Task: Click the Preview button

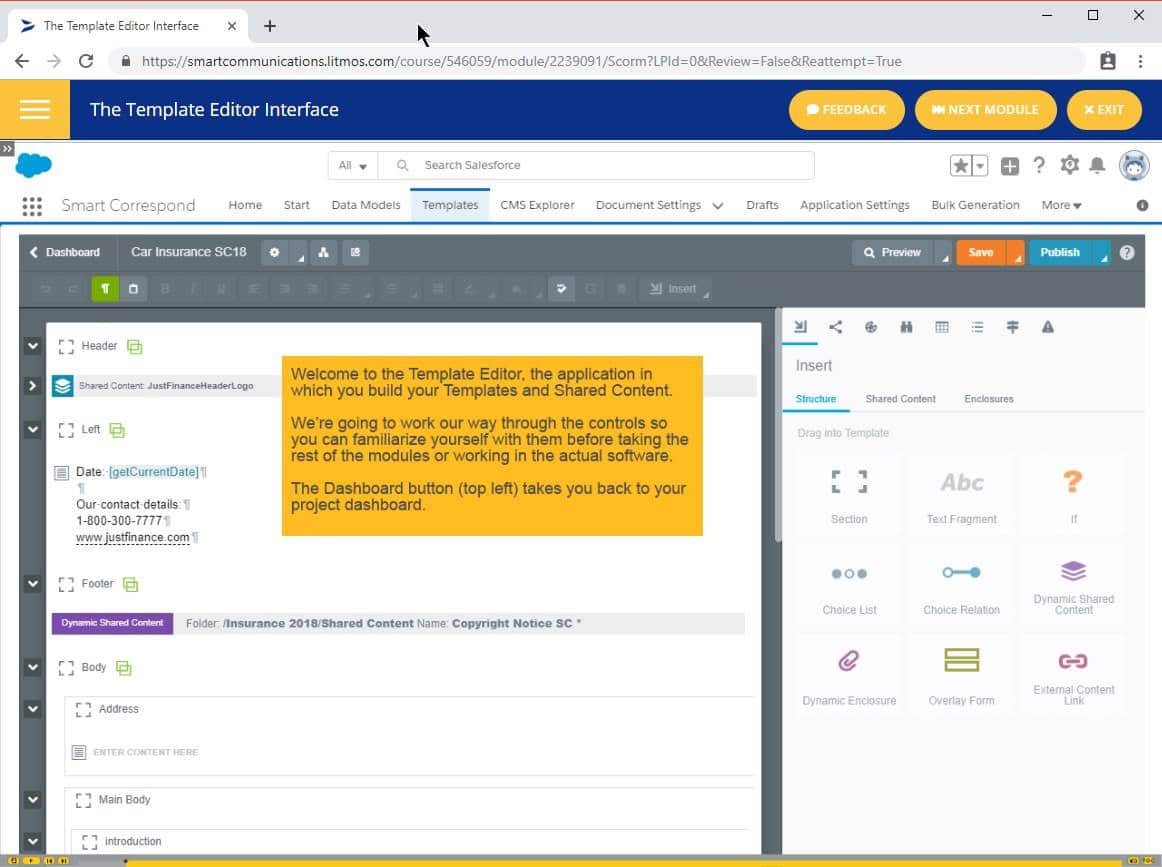Action: click(893, 253)
